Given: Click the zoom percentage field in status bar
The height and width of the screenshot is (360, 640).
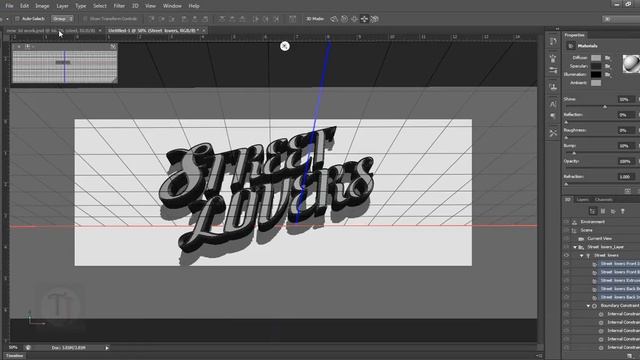Looking at the screenshot, I should point(13,348).
